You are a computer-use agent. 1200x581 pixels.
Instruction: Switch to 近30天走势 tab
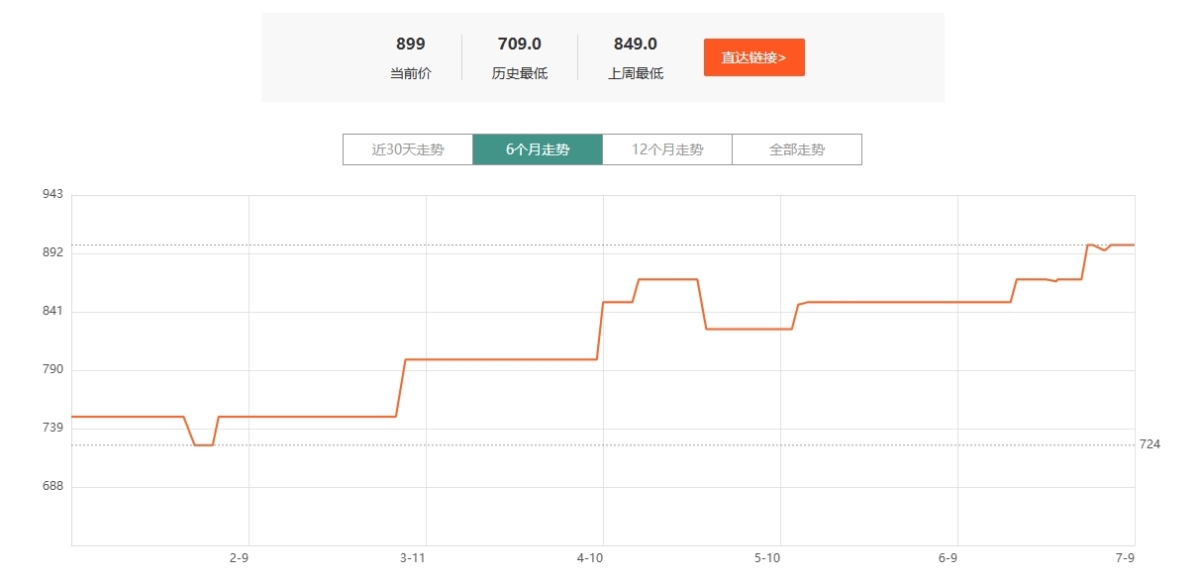tap(408, 150)
